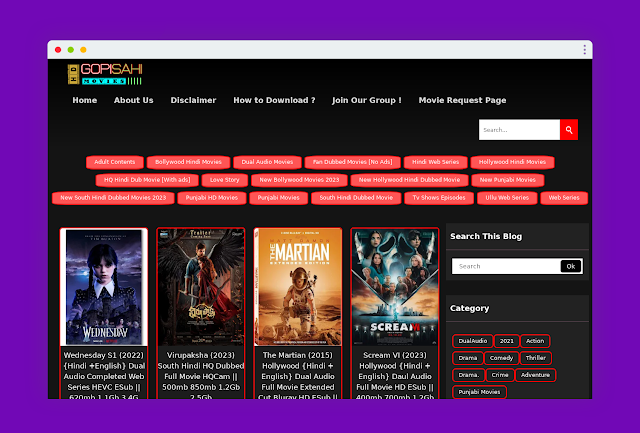
Task: Focus the top Search... input field
Action: (519, 130)
